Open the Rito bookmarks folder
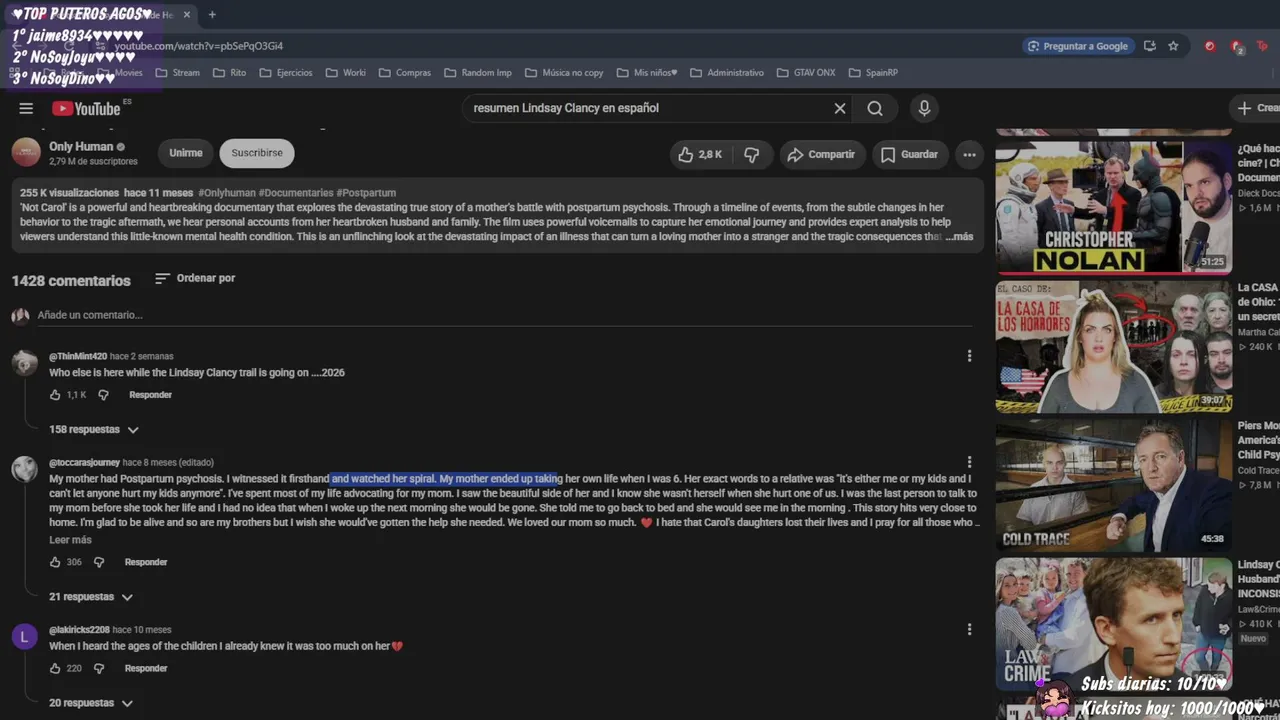Screen dimensions: 1280x720 [230, 73]
